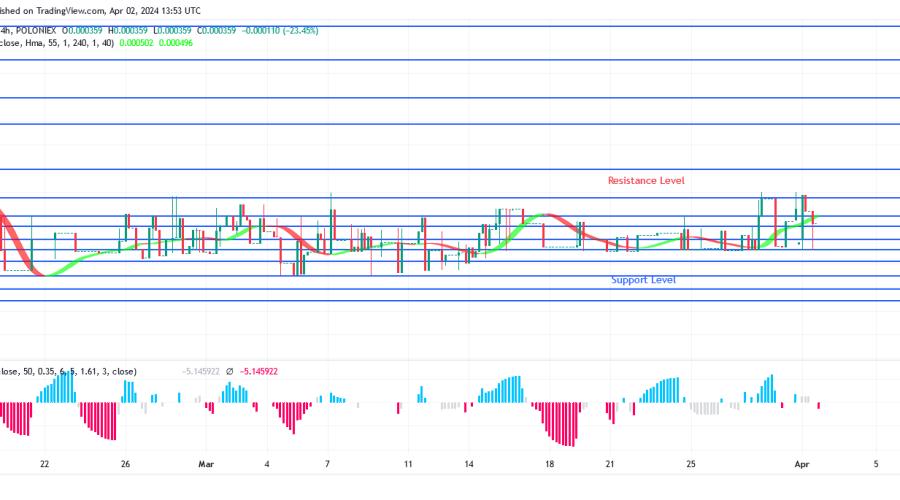This screenshot has width=900, height=500.
Task: Click the 22 date on time axis
Action: [x=44, y=464]
